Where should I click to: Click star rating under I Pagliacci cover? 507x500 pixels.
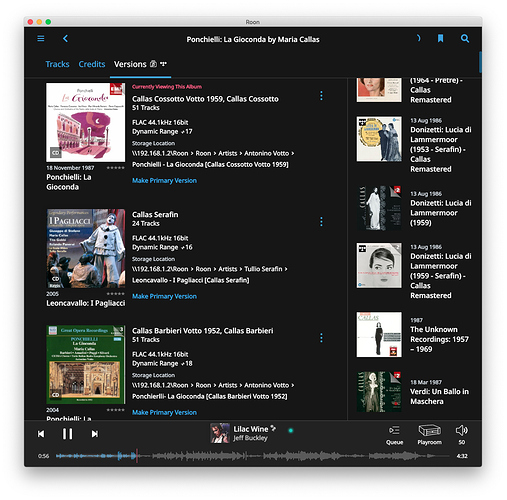(x=115, y=294)
